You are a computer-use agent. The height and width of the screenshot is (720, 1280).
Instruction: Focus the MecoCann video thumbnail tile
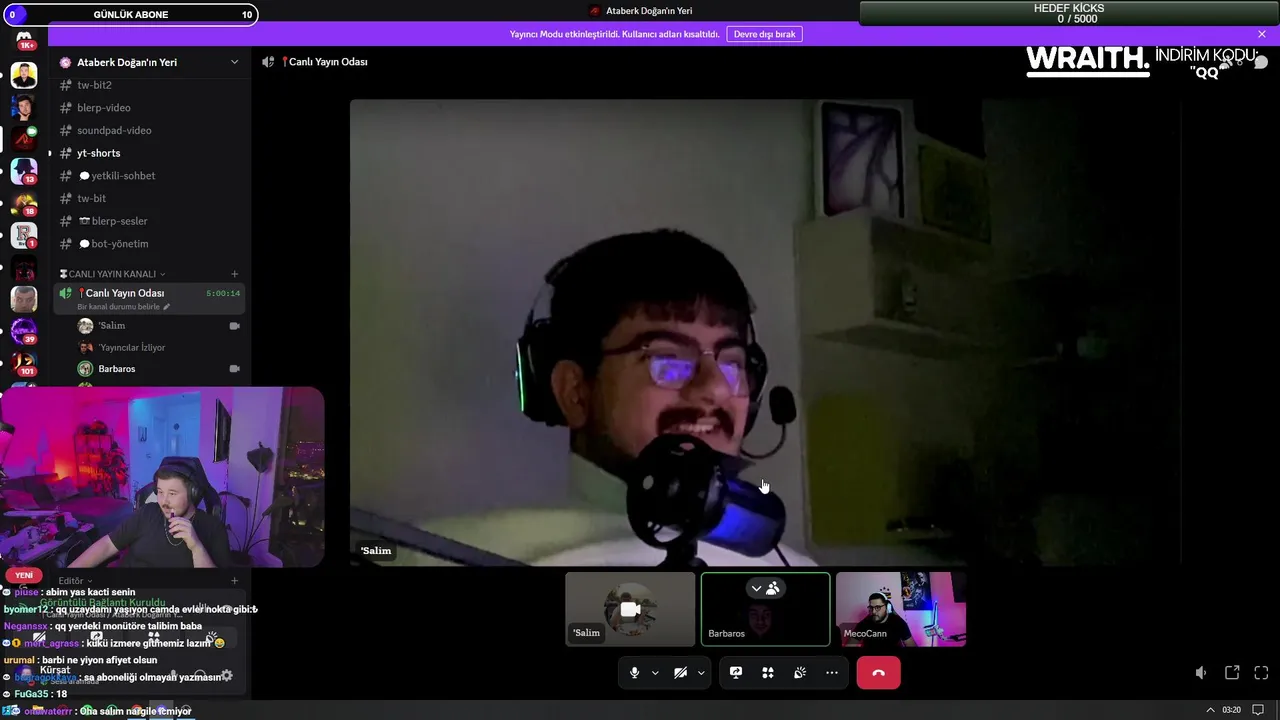tap(901, 609)
